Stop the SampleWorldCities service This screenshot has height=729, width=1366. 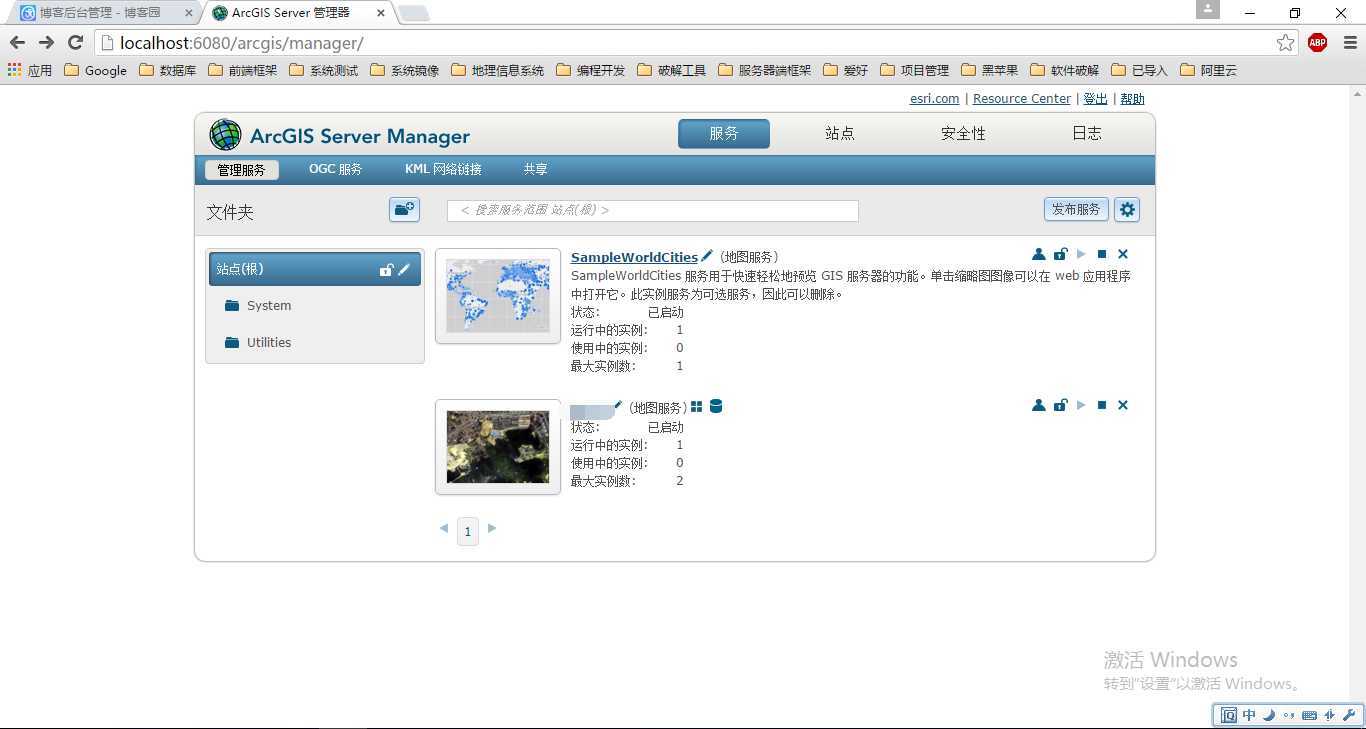pos(1102,254)
